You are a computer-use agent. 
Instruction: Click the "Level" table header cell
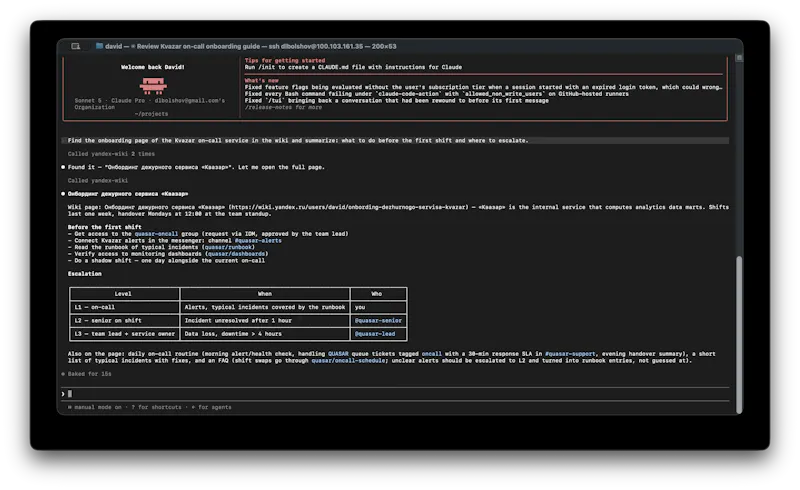[x=123, y=294]
